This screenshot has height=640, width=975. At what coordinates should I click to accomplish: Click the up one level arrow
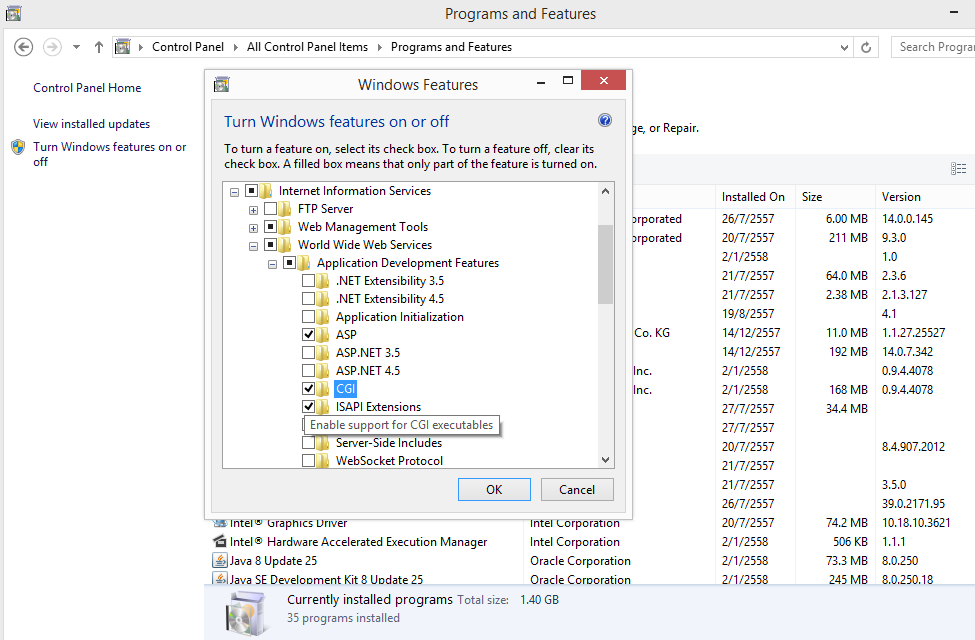tap(99, 47)
